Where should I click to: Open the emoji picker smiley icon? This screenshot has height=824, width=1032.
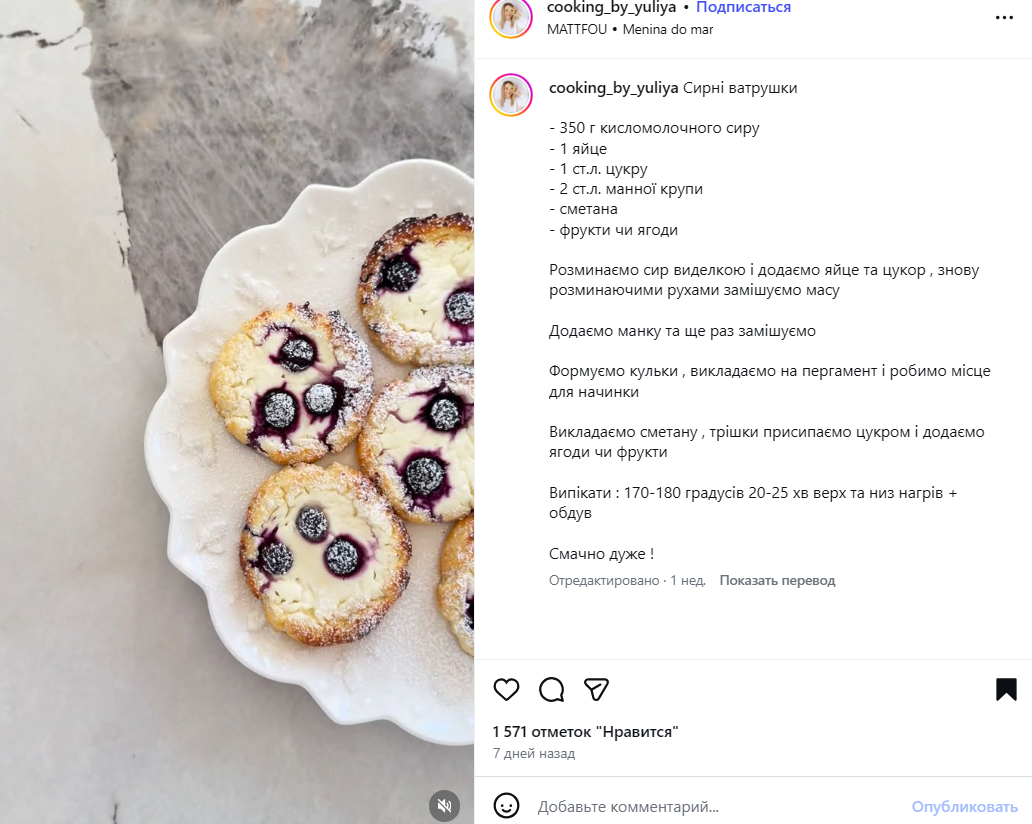(x=506, y=806)
